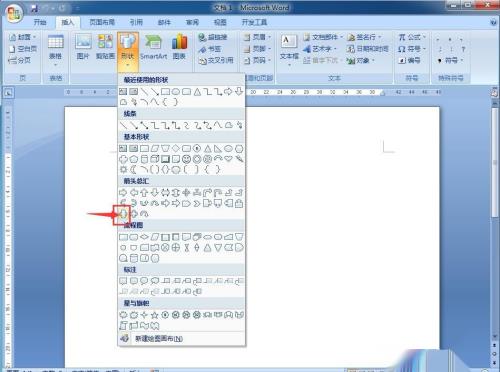Choose the Sun shape

click(123, 169)
